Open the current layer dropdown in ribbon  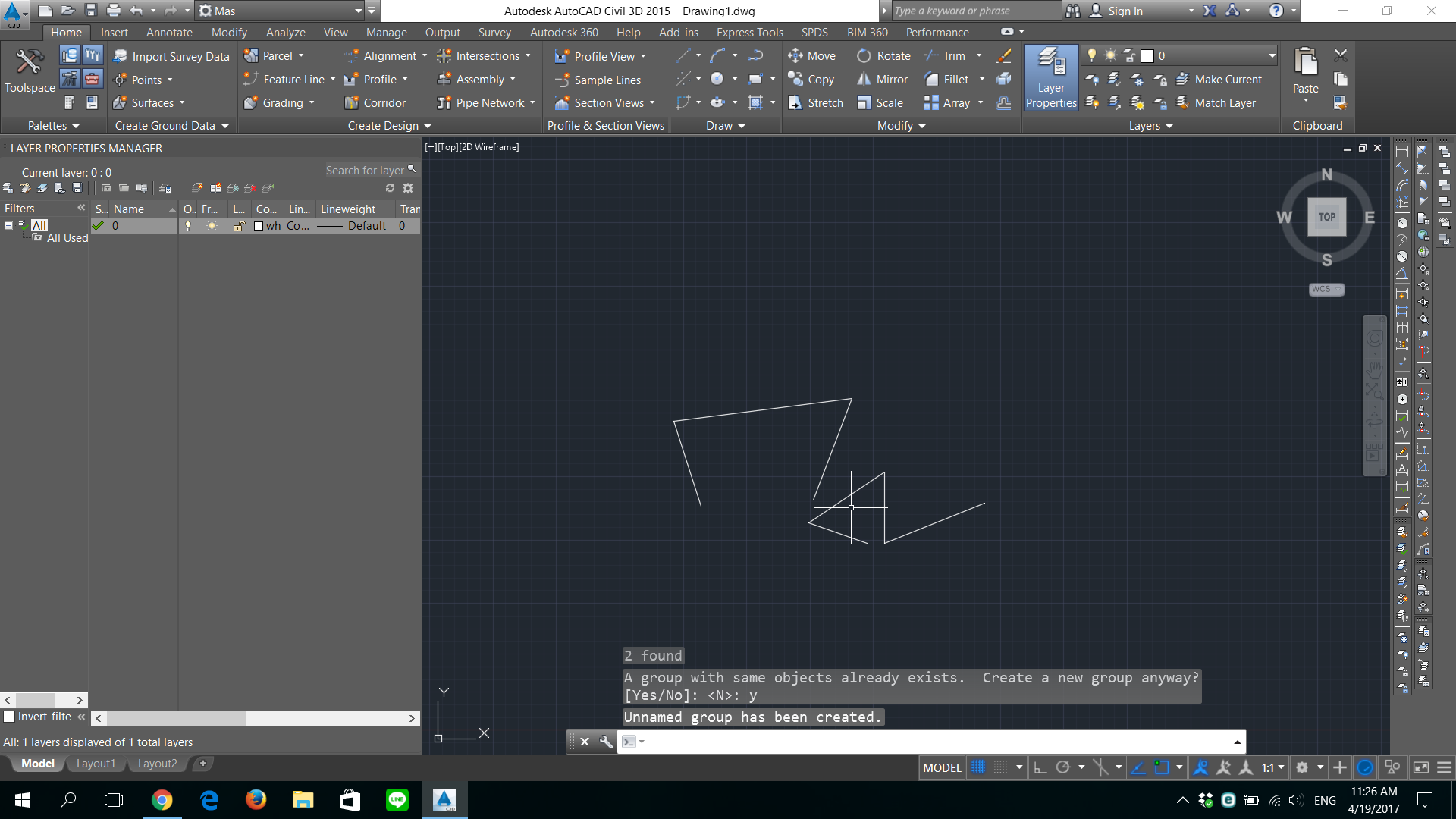coord(1272,55)
